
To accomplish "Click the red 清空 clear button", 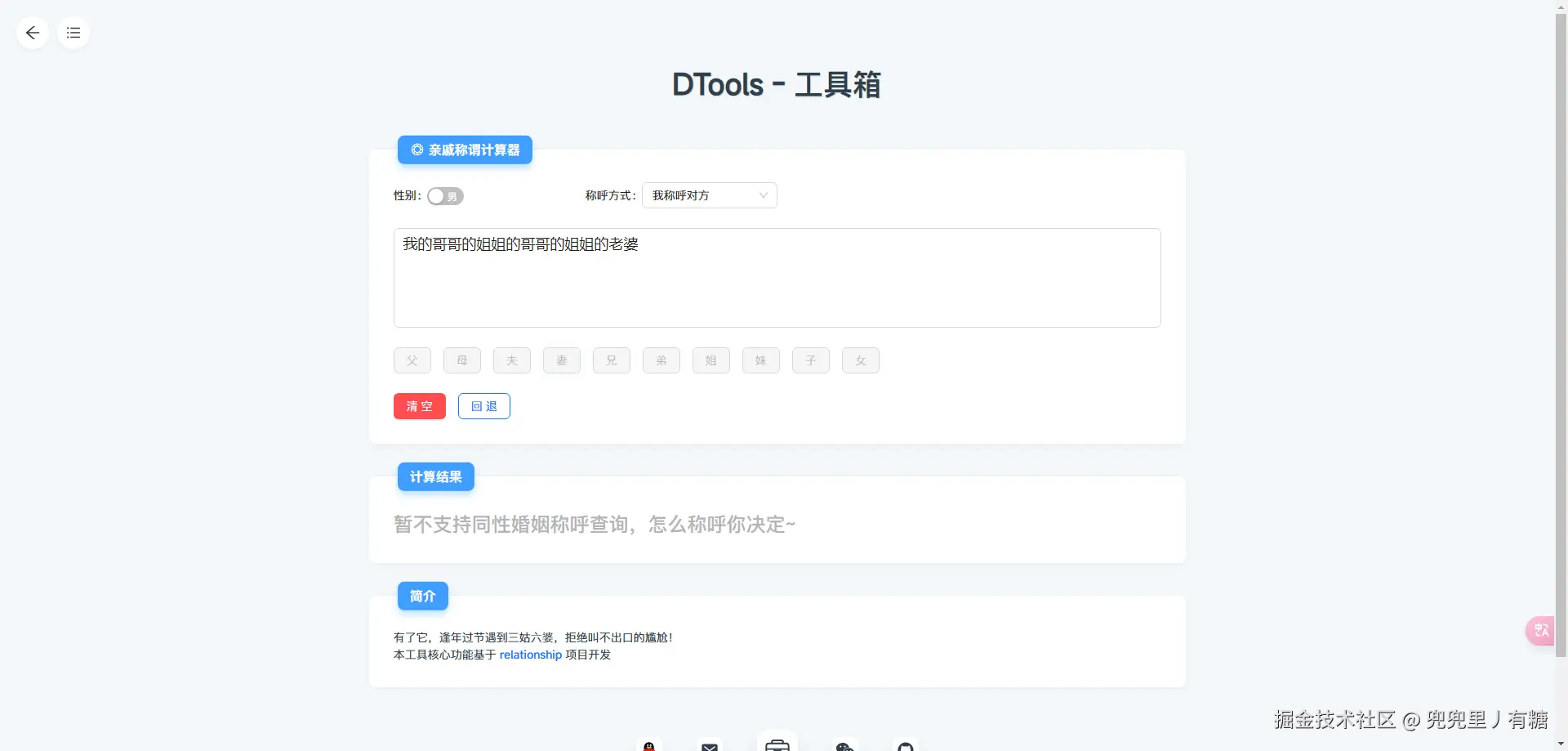I will pyautogui.click(x=420, y=406).
